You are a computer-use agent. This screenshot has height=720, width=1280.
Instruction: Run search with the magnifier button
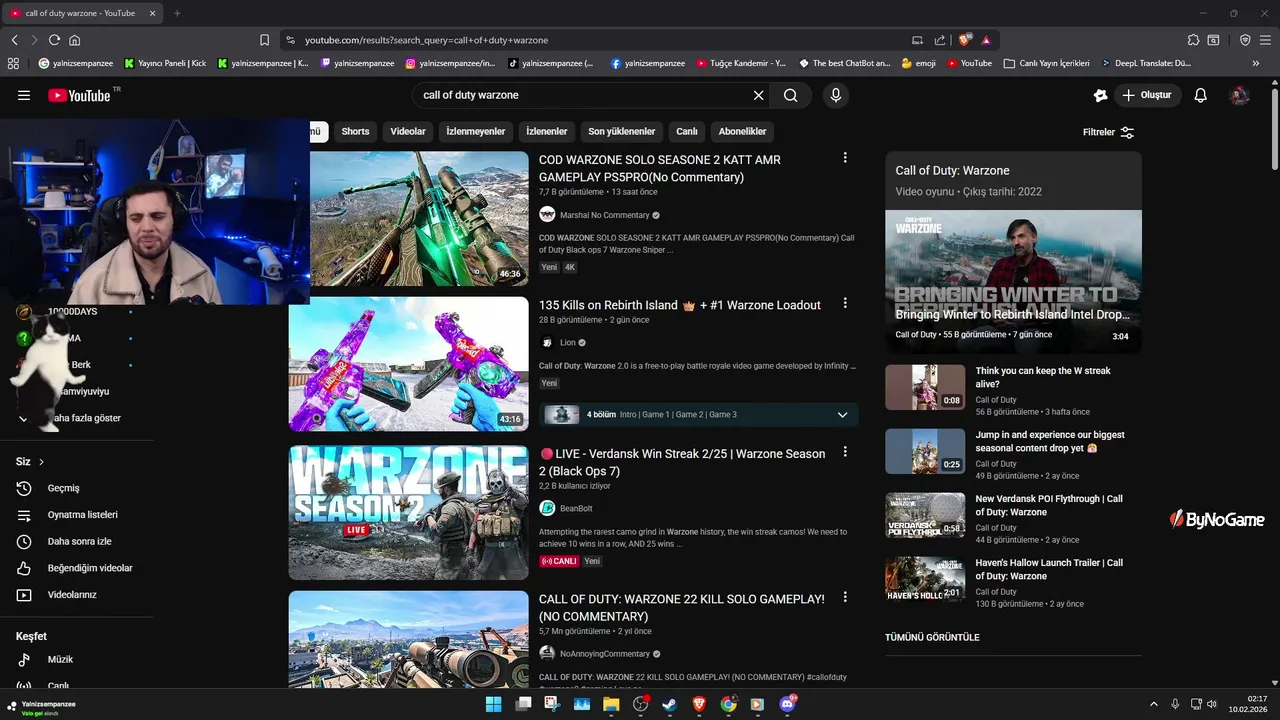click(x=791, y=95)
